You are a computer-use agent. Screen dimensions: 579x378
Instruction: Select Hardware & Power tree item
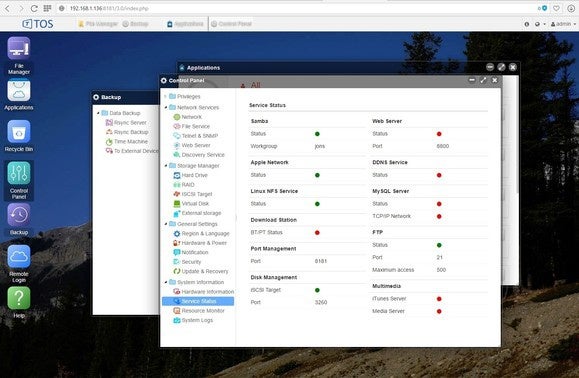point(200,243)
